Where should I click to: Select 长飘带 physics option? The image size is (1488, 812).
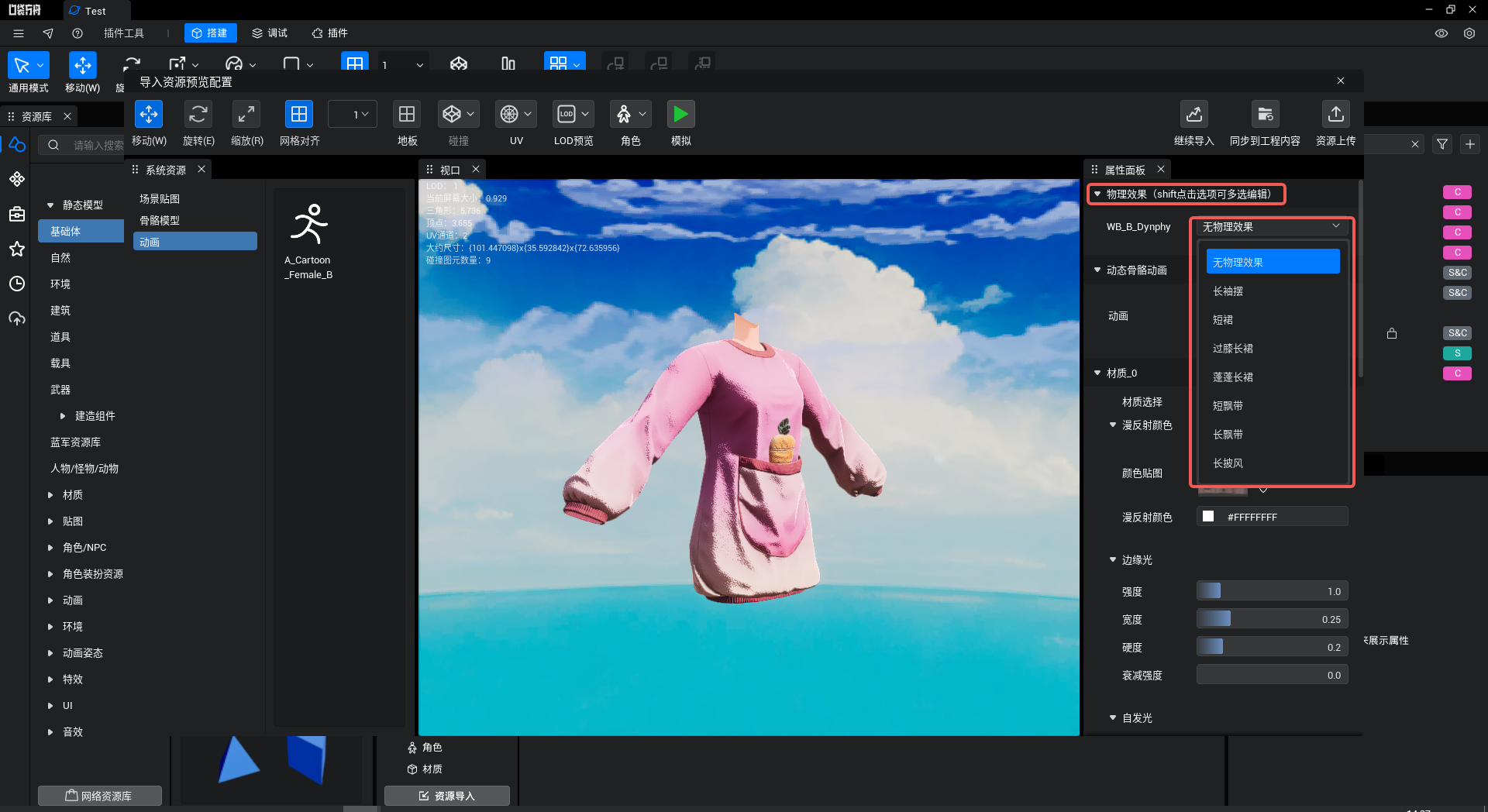(x=1273, y=434)
